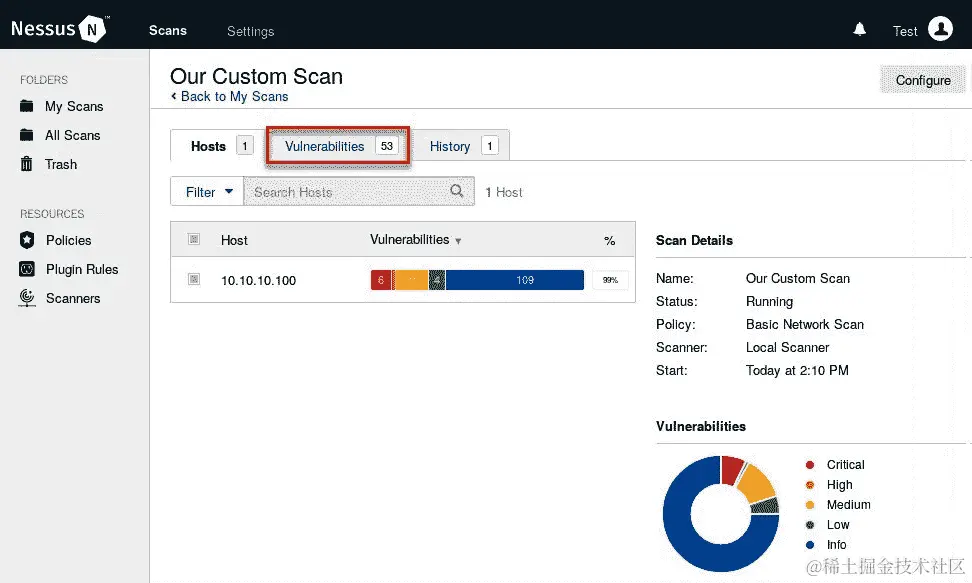972x583 pixels.
Task: Click the Scan Details heading
Action: click(x=694, y=240)
